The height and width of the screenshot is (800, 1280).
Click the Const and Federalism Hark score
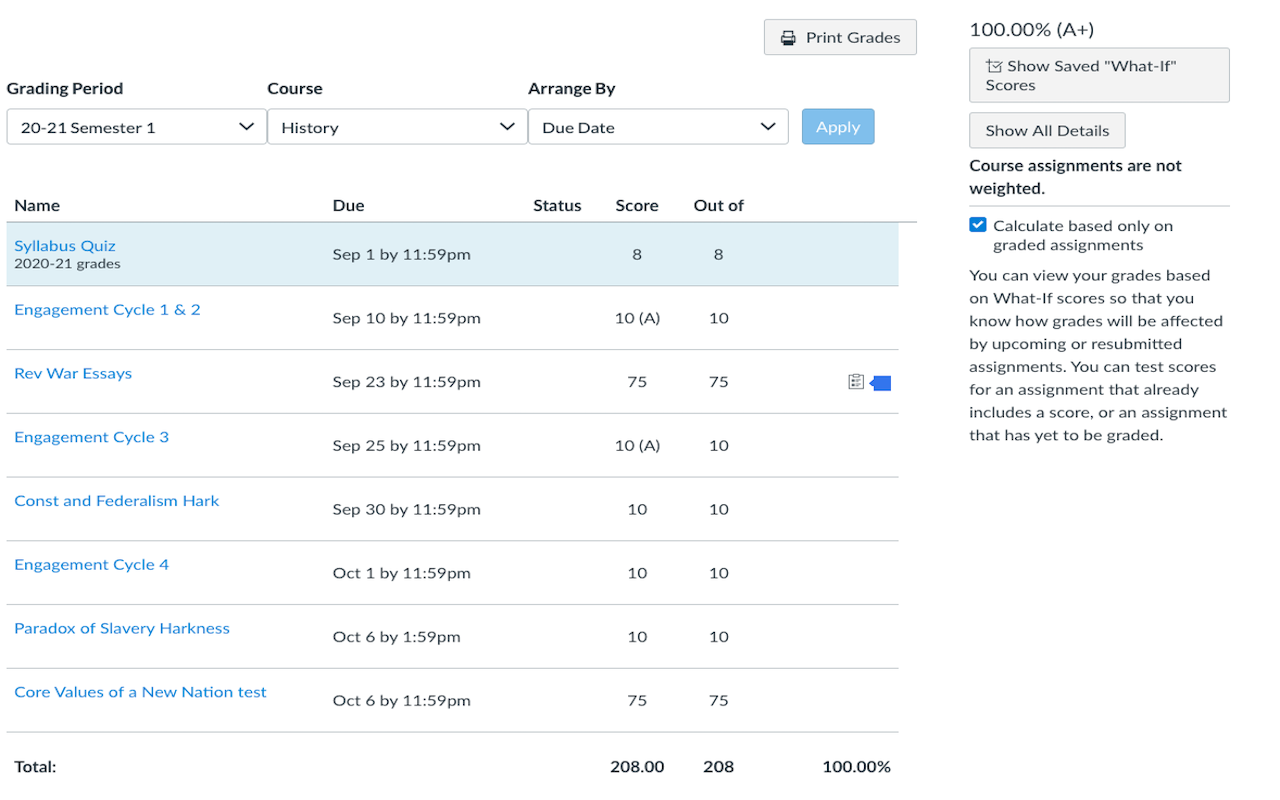[637, 510]
